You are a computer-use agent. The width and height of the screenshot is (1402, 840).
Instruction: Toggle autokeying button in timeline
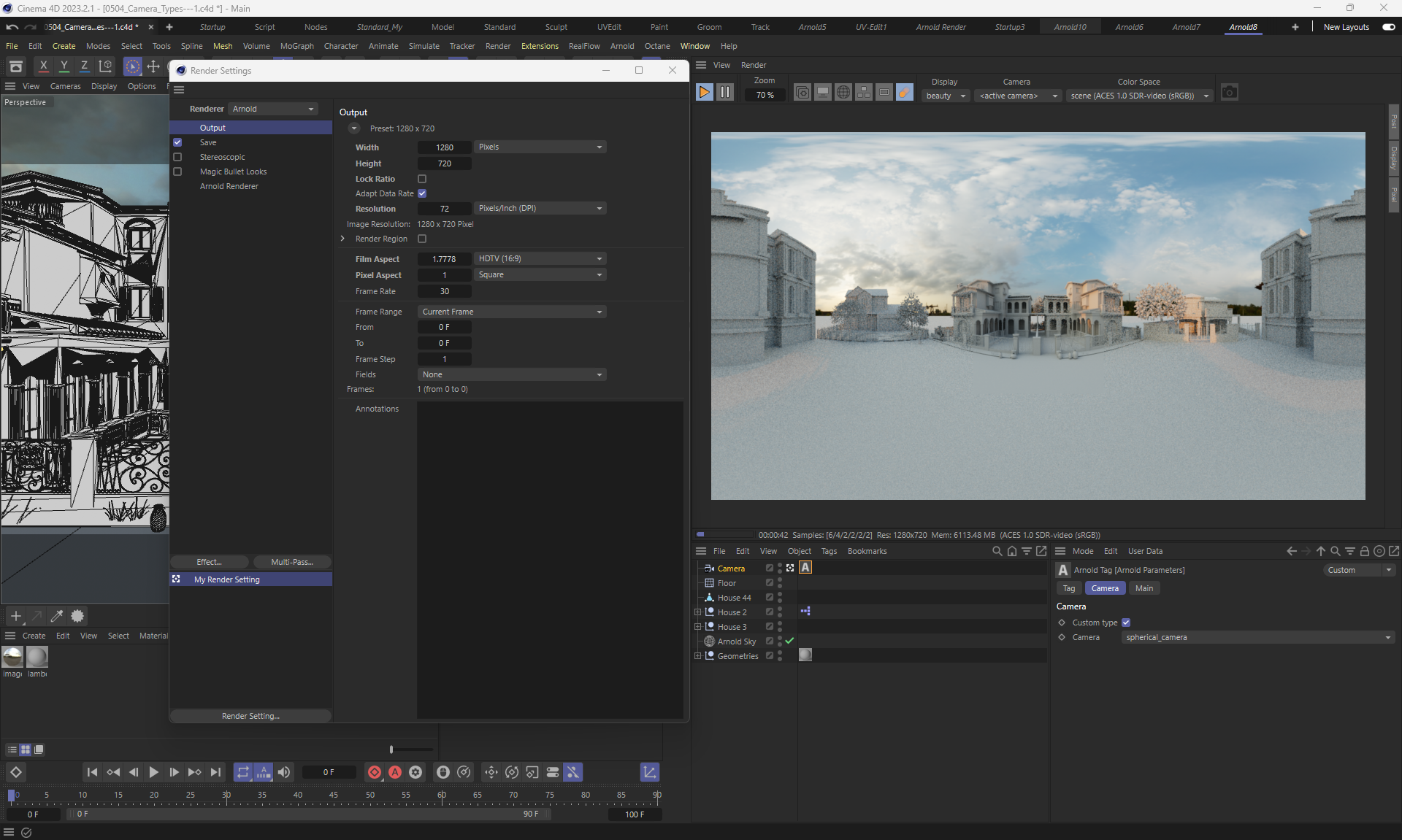395,772
